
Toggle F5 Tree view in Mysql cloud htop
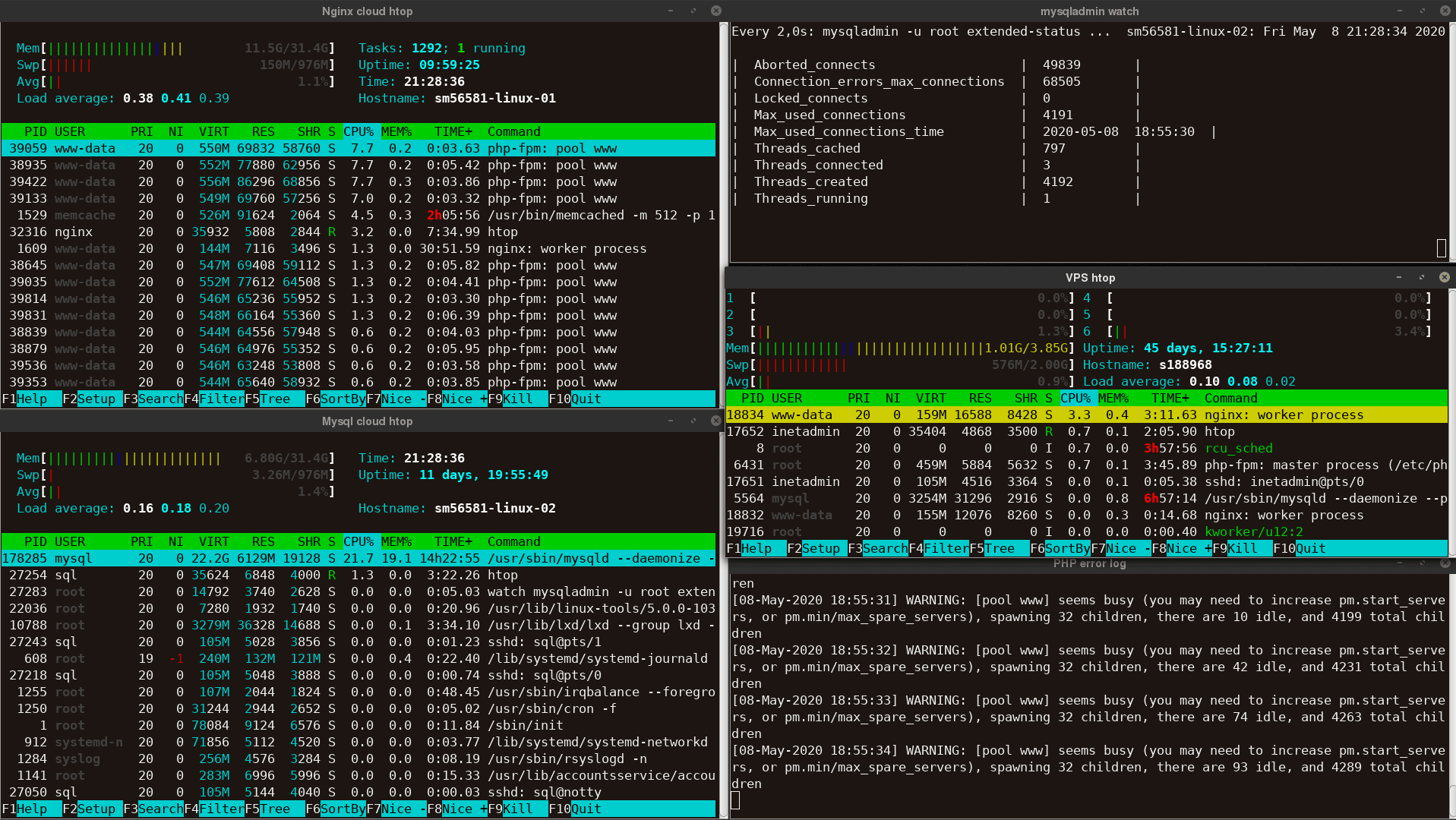click(274, 809)
